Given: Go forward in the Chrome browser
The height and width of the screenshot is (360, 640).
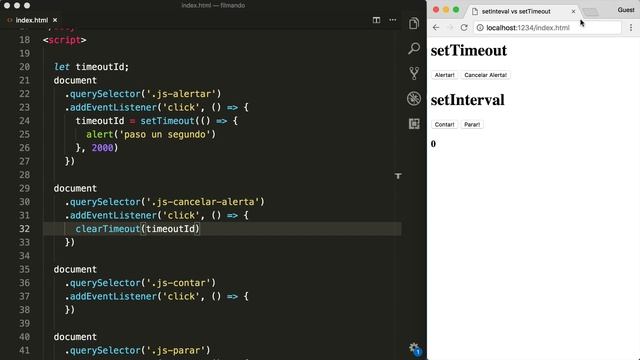Looking at the screenshot, I should (x=450, y=27).
